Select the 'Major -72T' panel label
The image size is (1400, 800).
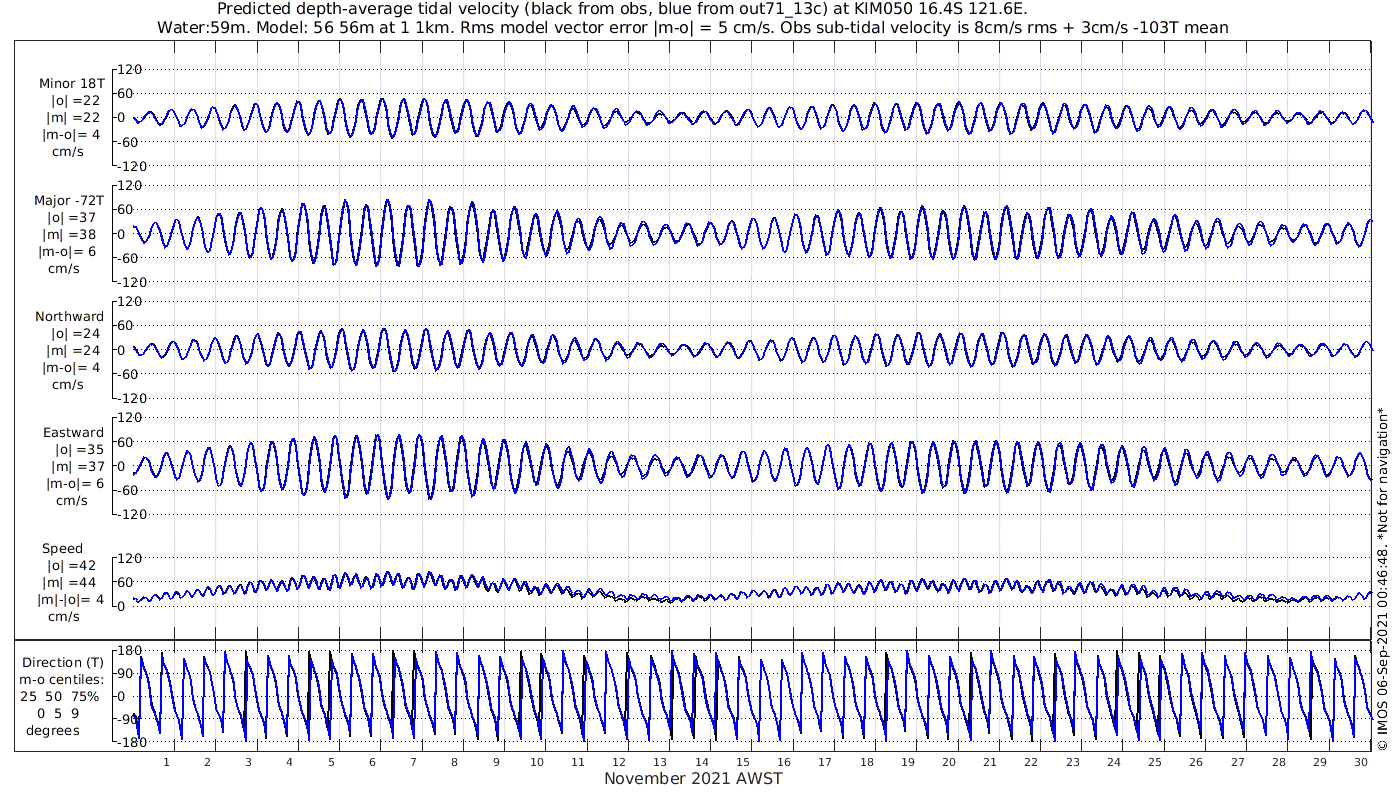(x=69, y=200)
